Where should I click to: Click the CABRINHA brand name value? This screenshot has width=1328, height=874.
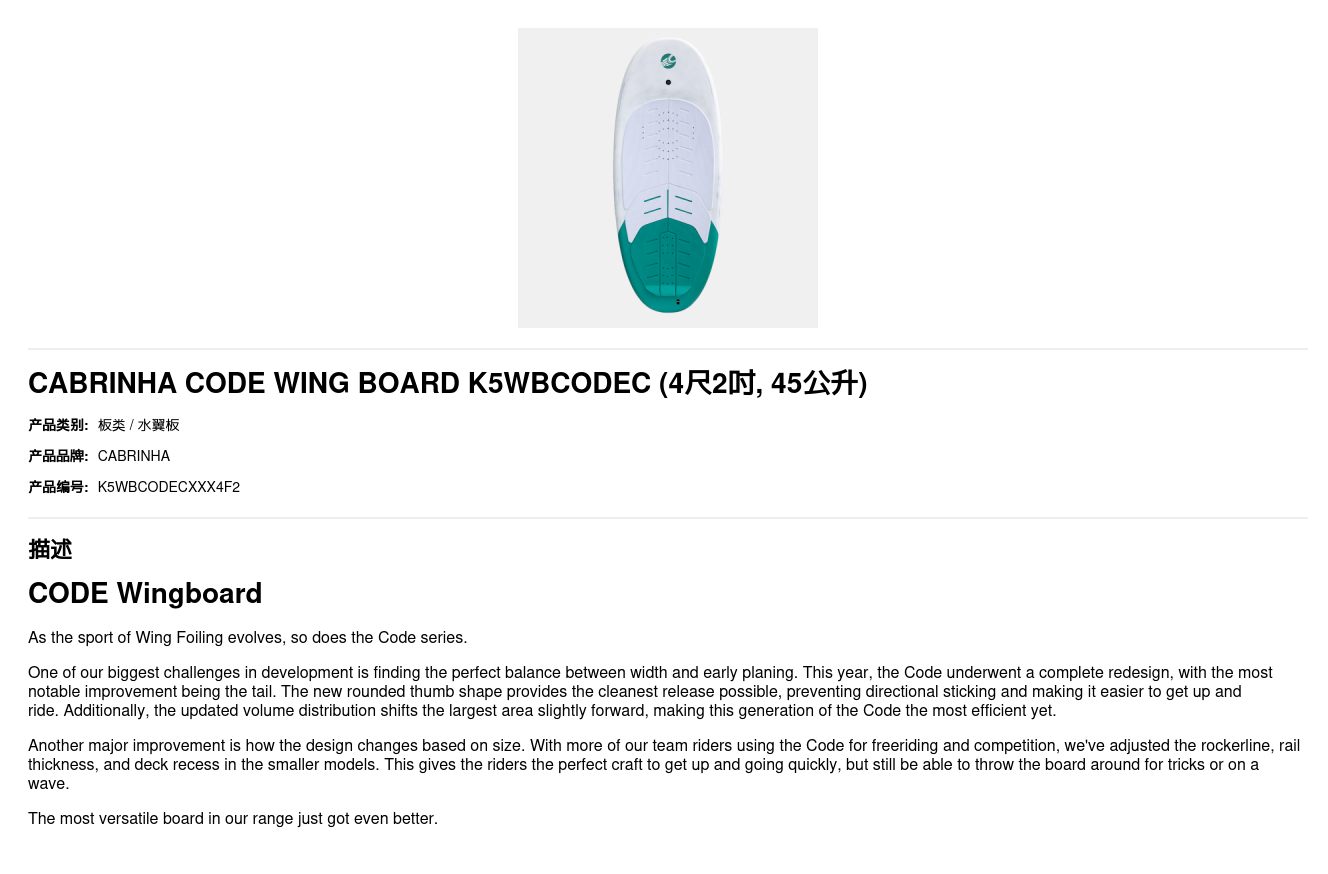coord(134,456)
